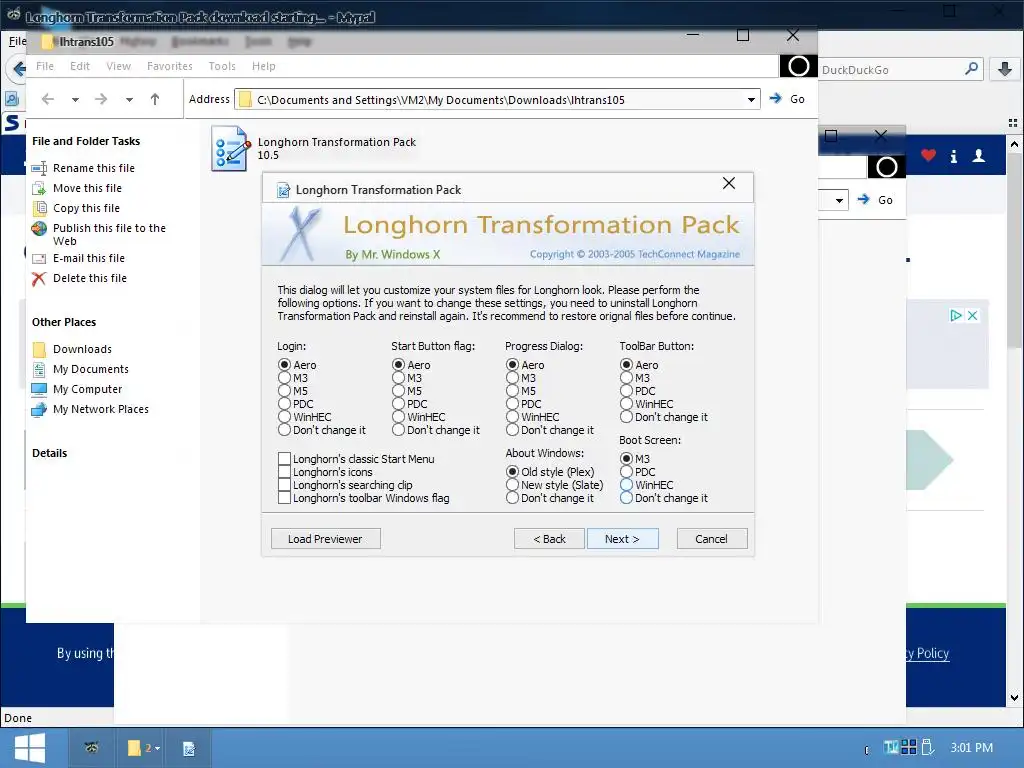Click the folder group taskbar button
Image resolution: width=1024 pixels, height=768 pixels.
(x=142, y=748)
